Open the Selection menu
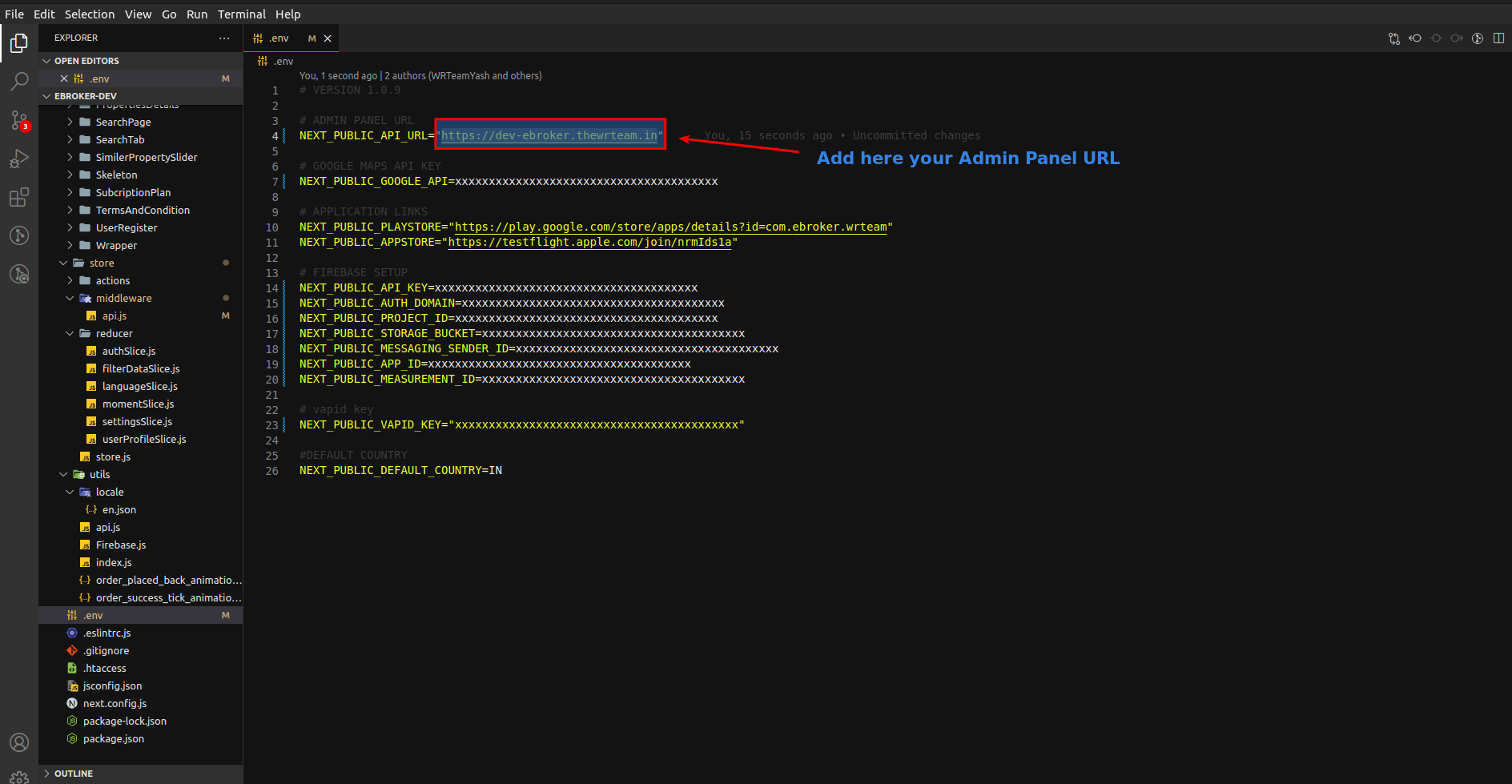This screenshot has height=784, width=1512. [x=90, y=14]
